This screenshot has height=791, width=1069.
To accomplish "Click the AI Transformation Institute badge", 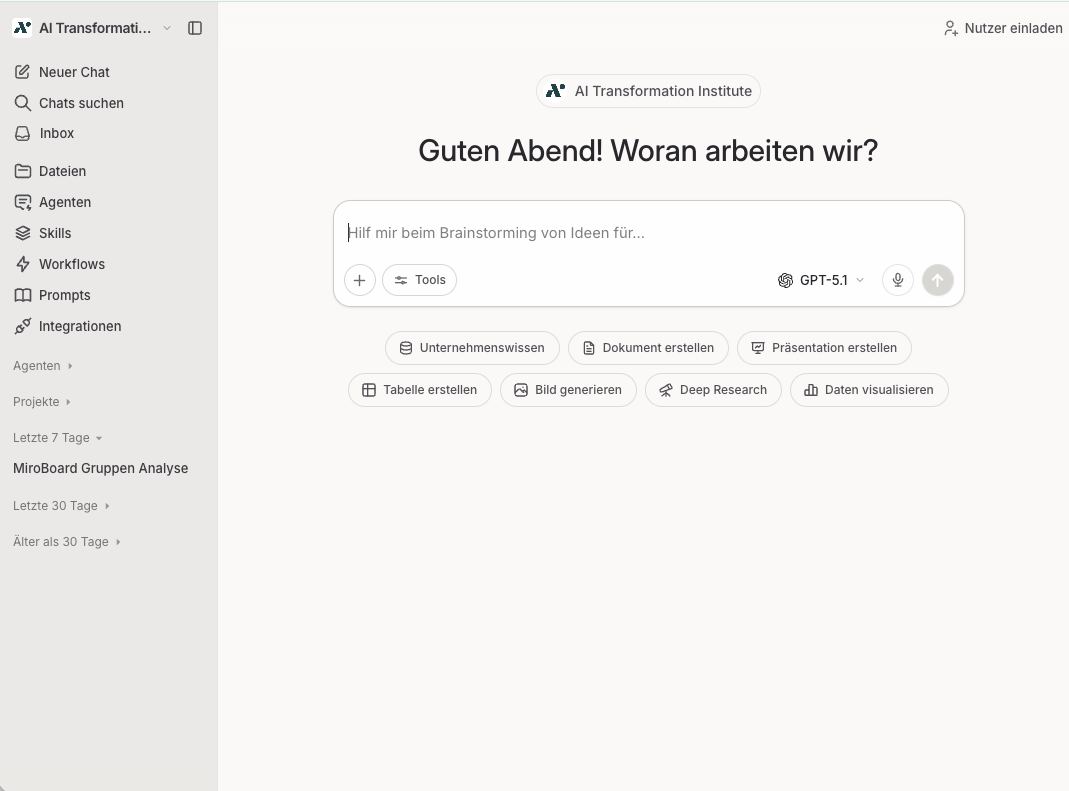I will pos(648,91).
